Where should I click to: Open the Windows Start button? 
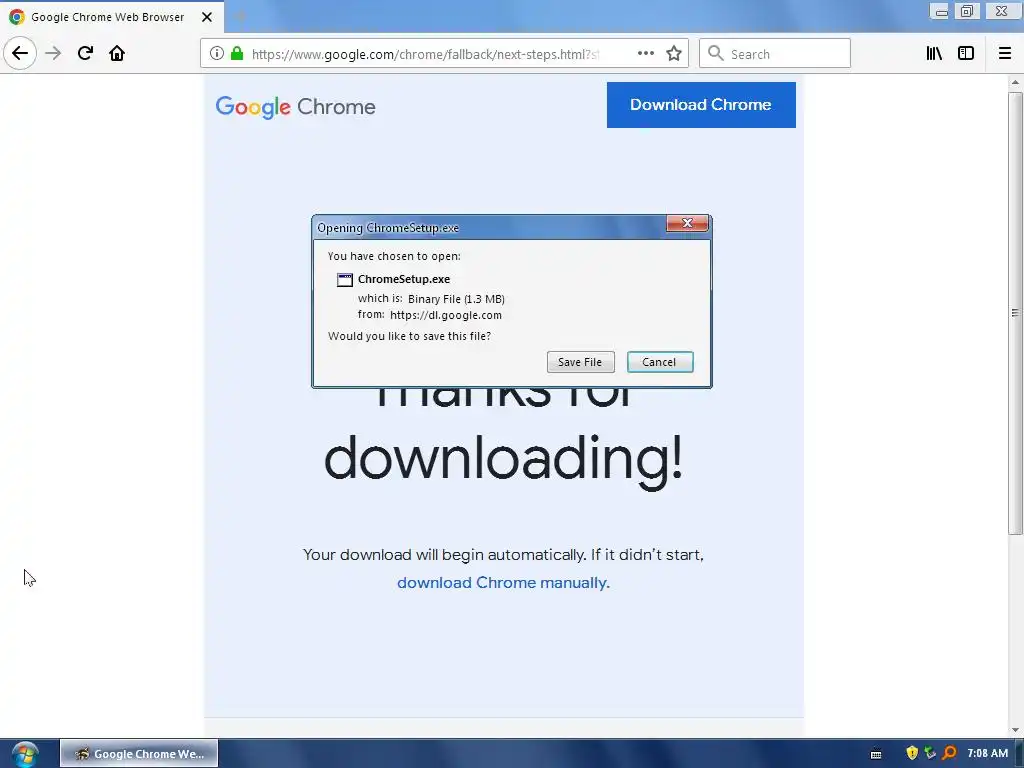(25, 754)
